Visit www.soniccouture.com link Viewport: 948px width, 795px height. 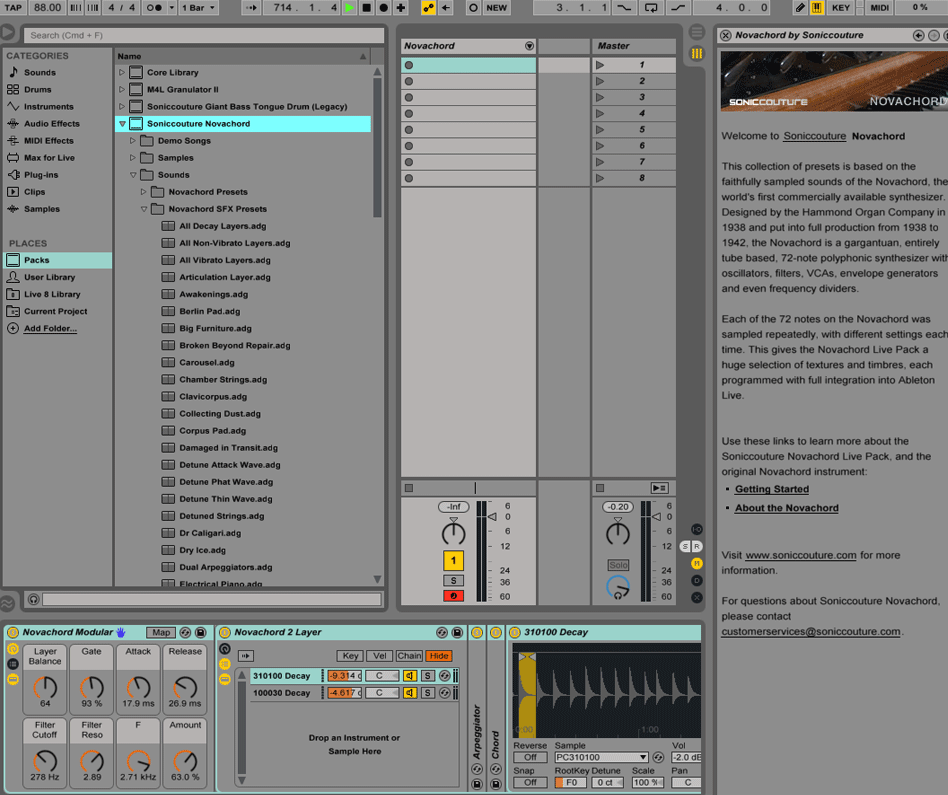click(x=800, y=555)
